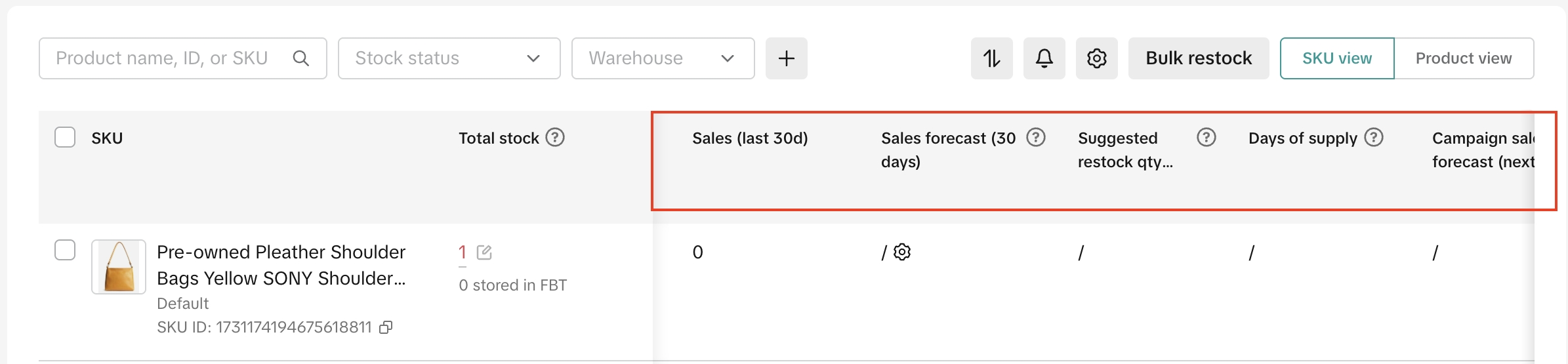
Task: Click the plus add-filter button
Action: click(x=786, y=58)
